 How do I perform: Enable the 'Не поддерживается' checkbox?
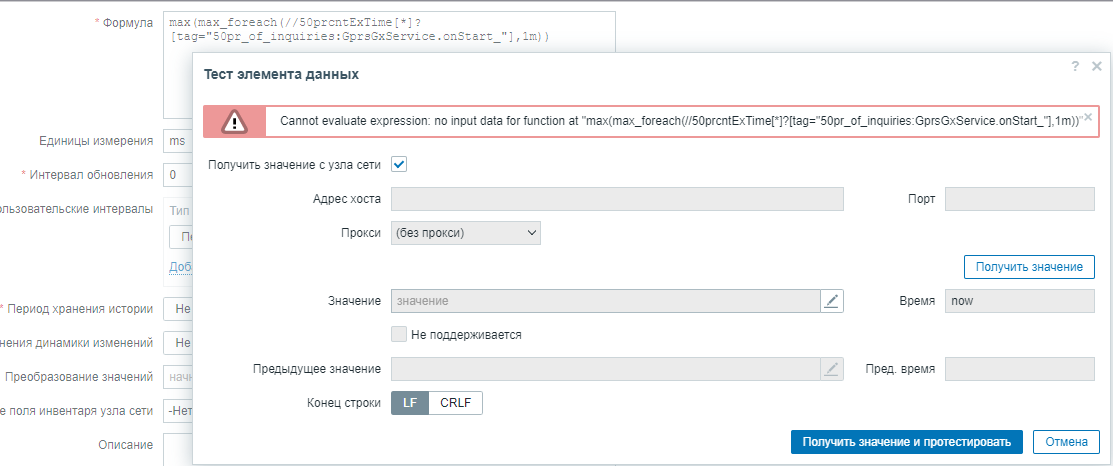[399, 335]
